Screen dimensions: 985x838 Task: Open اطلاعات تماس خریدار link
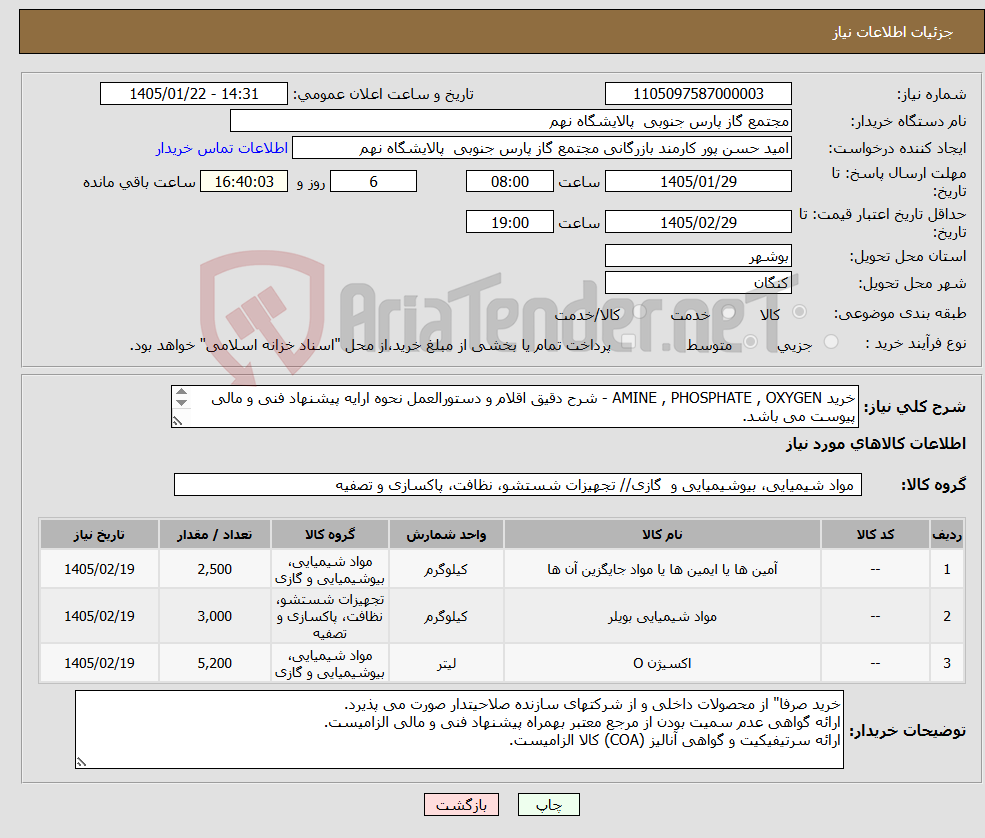pos(222,148)
